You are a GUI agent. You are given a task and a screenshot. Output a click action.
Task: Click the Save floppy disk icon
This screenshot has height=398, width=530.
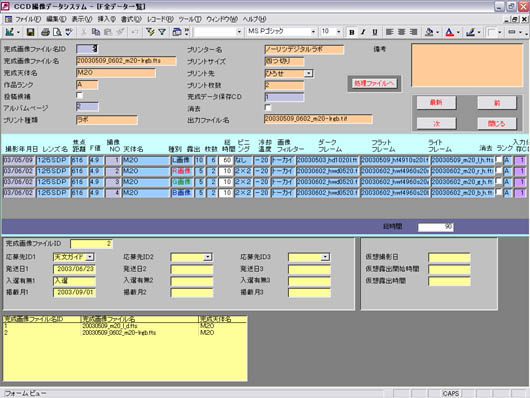tap(30, 32)
